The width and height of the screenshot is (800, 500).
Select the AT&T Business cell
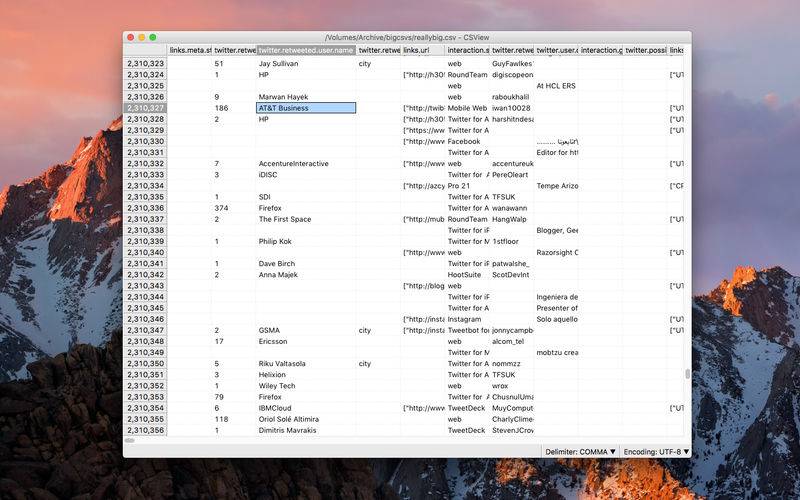pos(306,108)
